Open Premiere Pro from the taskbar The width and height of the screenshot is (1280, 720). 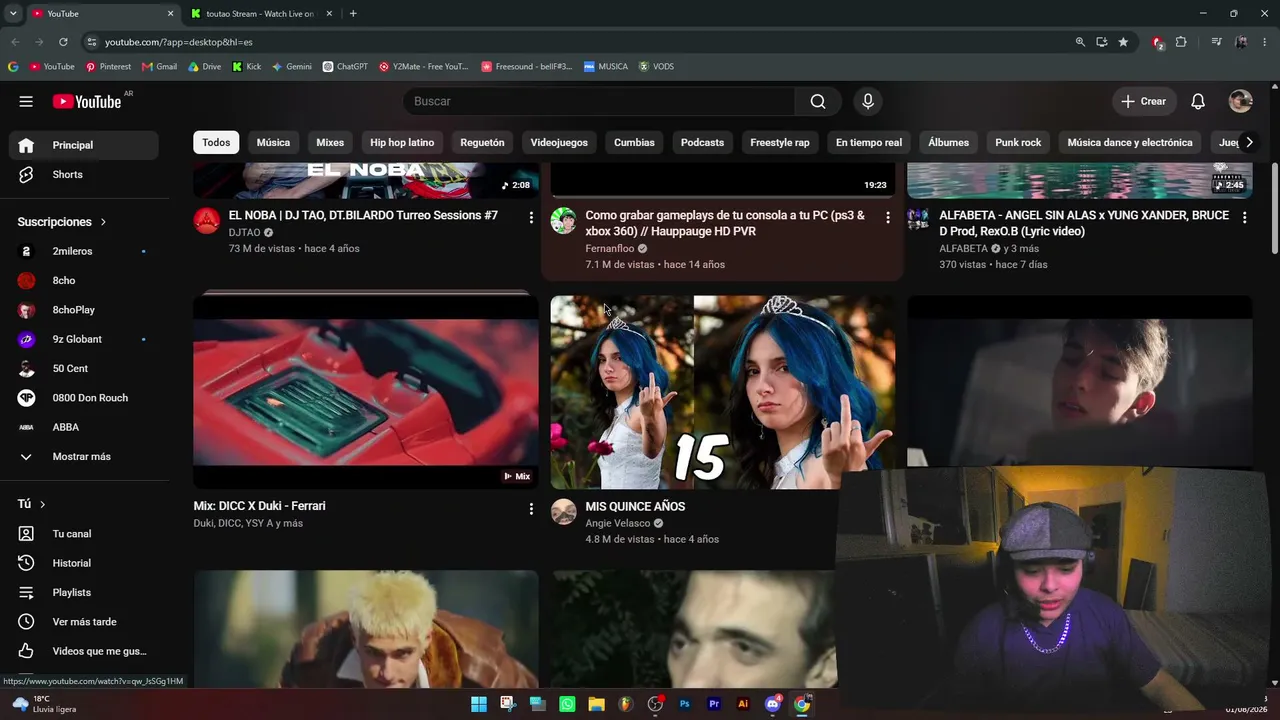tap(714, 704)
